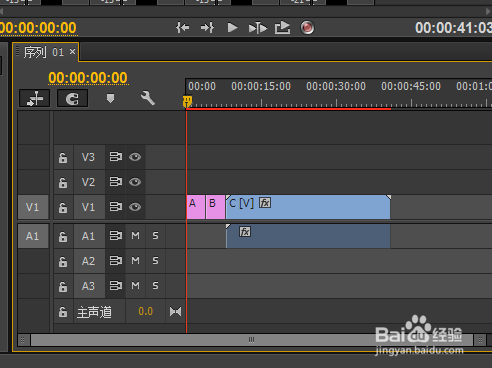
Task: Select clip A on V1
Action: (196, 207)
